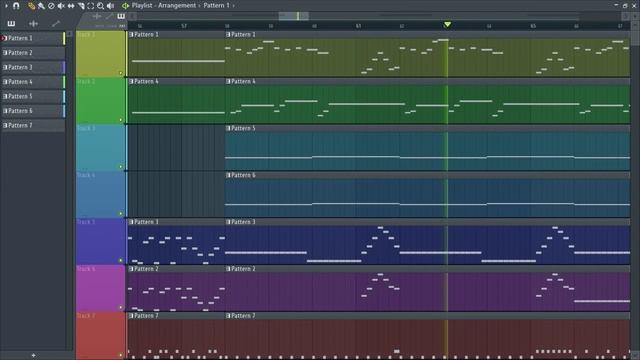
Task: Select the second Pattern 1 clip on Track 1
Action: point(427,54)
